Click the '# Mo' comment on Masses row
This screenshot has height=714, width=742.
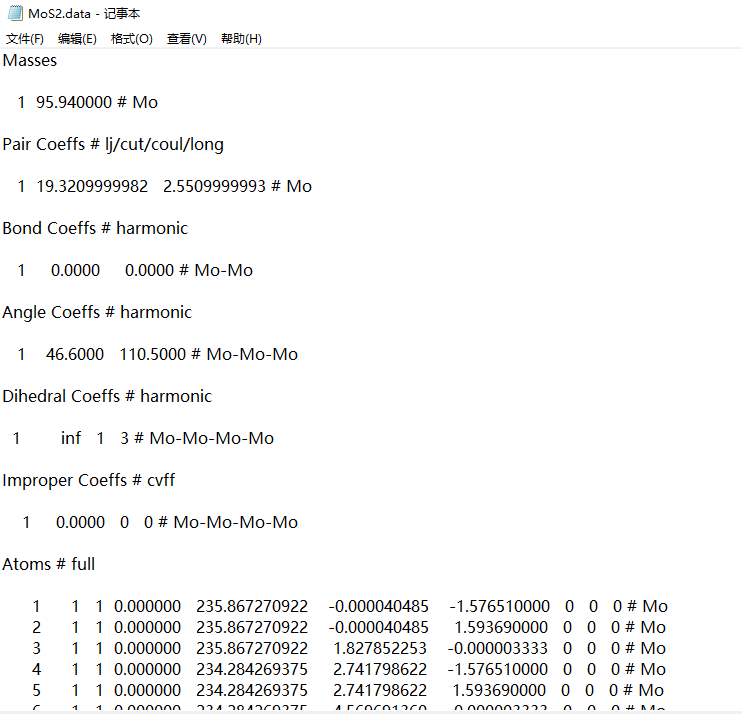[138, 102]
